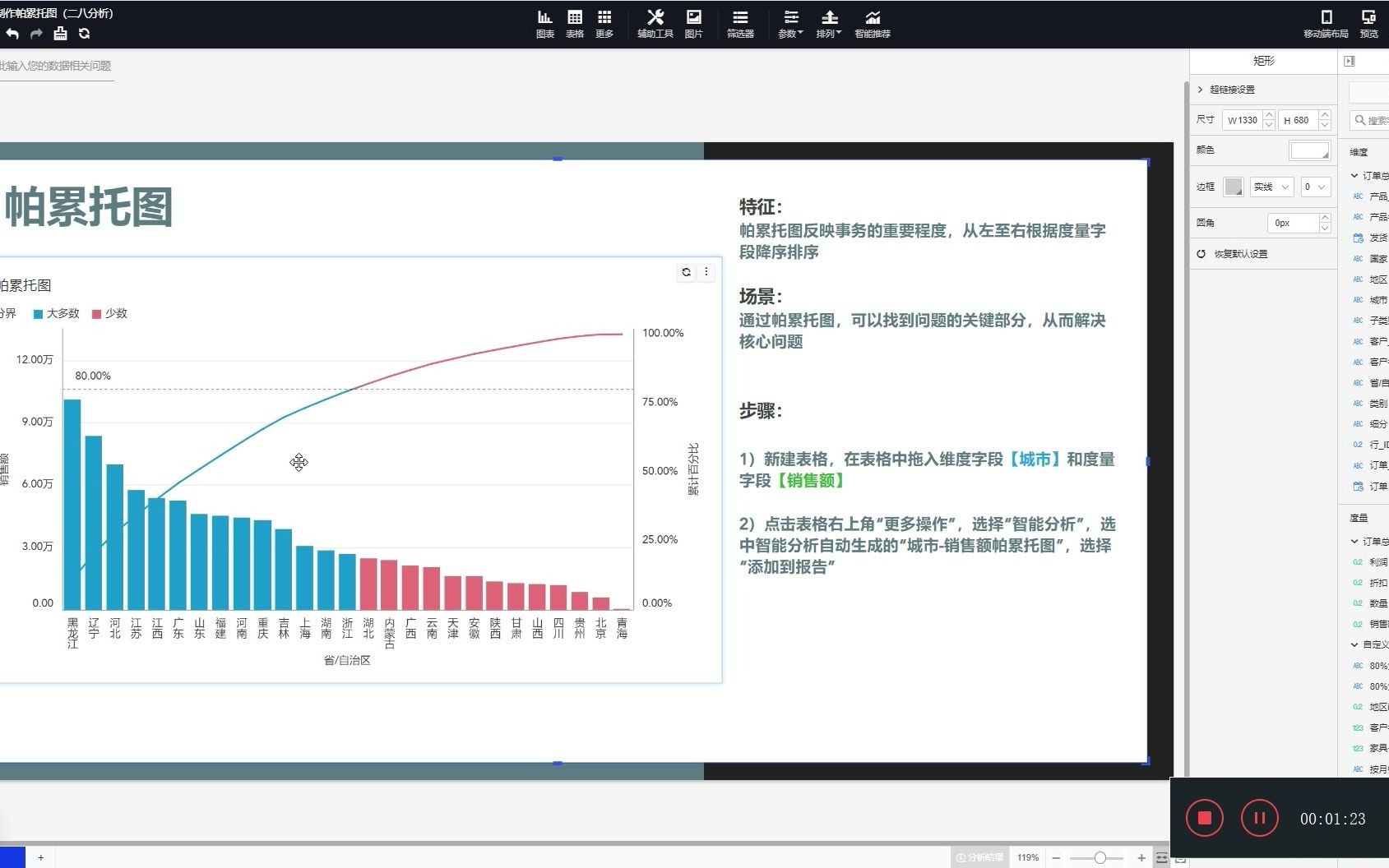Screen dimensions: 1389x868
Task: Open 辅助工具 auxiliary tools
Action: point(655,24)
